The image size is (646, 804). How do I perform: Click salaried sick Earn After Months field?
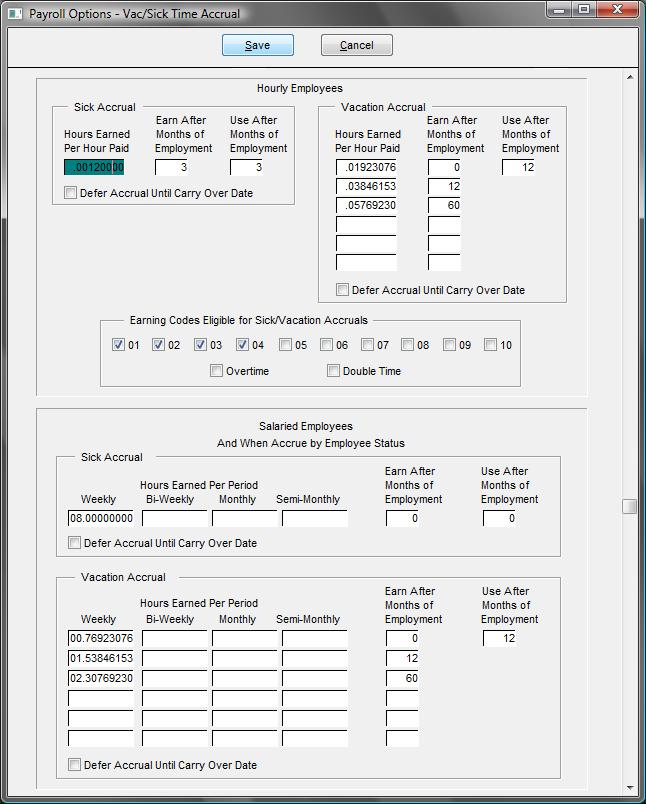402,518
